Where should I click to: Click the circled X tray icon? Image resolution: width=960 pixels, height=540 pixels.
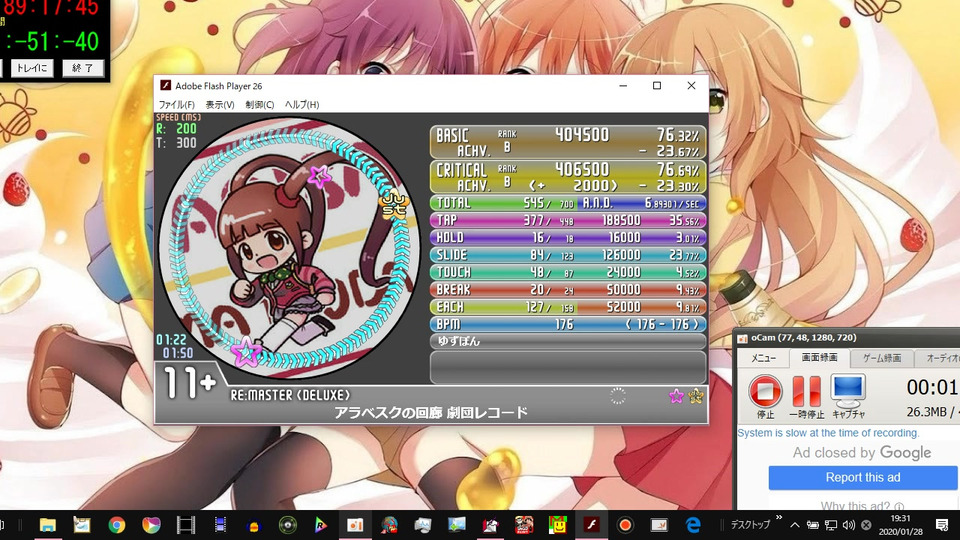coord(866,525)
